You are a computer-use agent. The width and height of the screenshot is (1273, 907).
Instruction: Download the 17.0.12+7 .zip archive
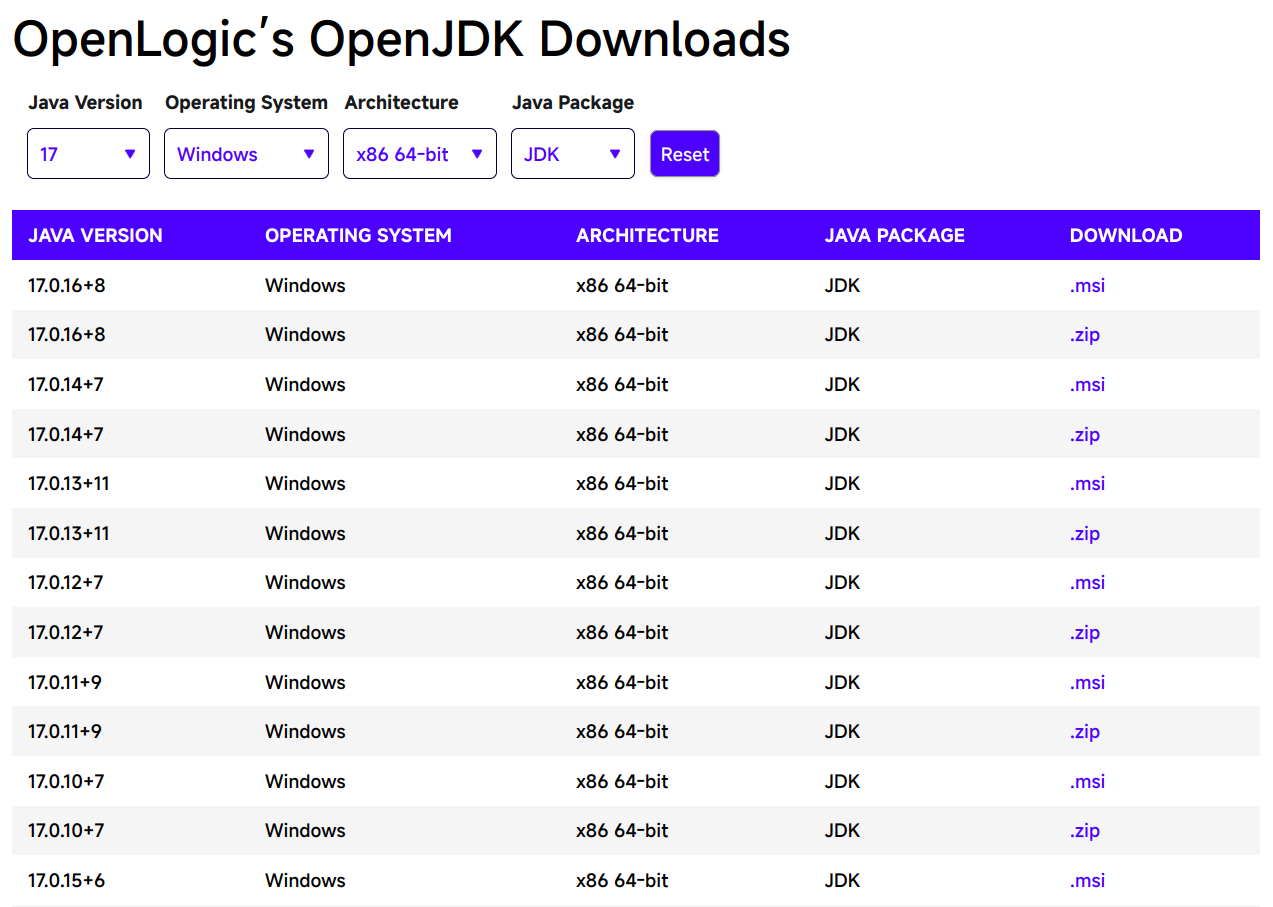pyautogui.click(x=1085, y=633)
